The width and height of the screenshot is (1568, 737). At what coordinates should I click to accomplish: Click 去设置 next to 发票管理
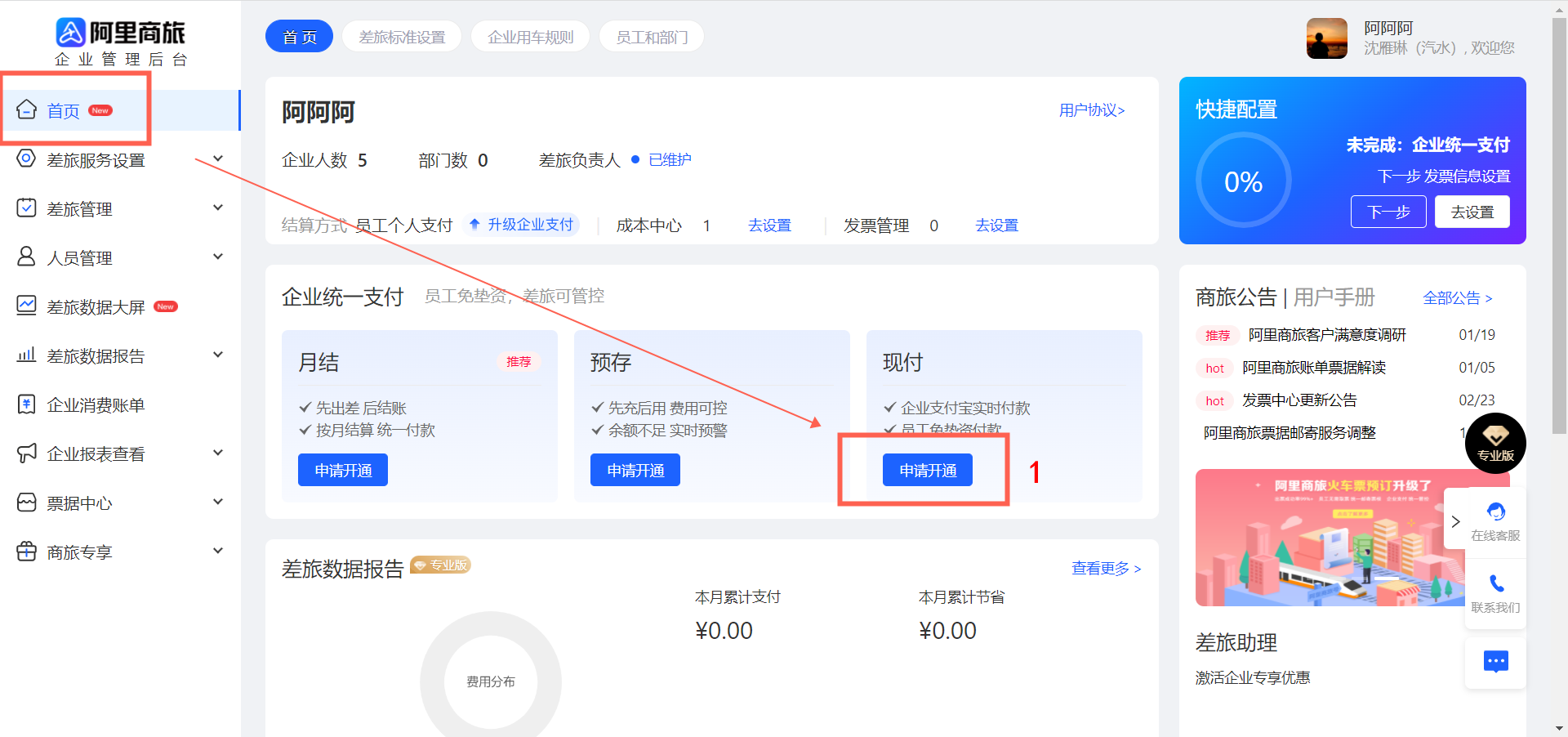point(996,225)
